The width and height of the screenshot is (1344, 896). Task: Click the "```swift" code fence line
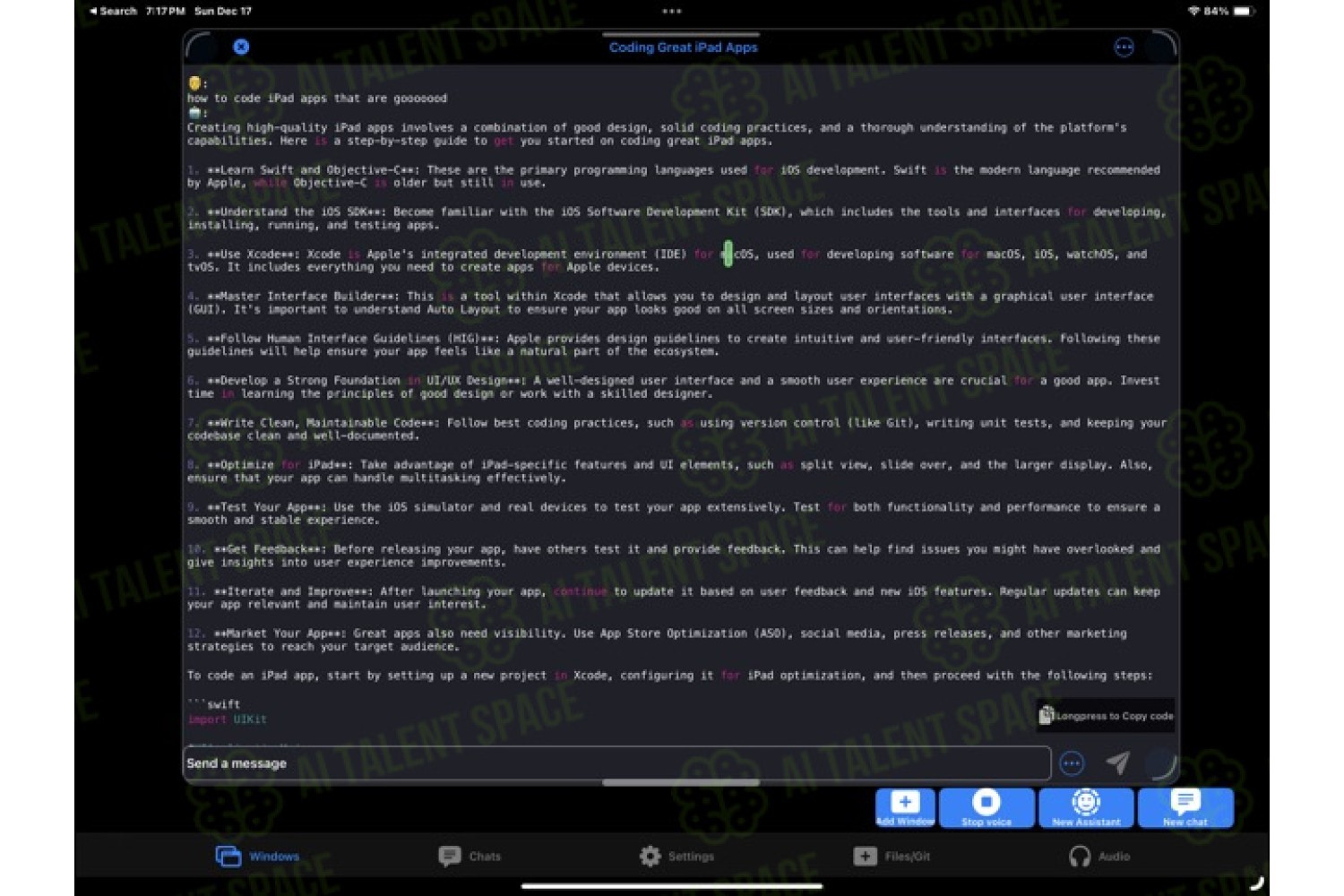pos(213,705)
